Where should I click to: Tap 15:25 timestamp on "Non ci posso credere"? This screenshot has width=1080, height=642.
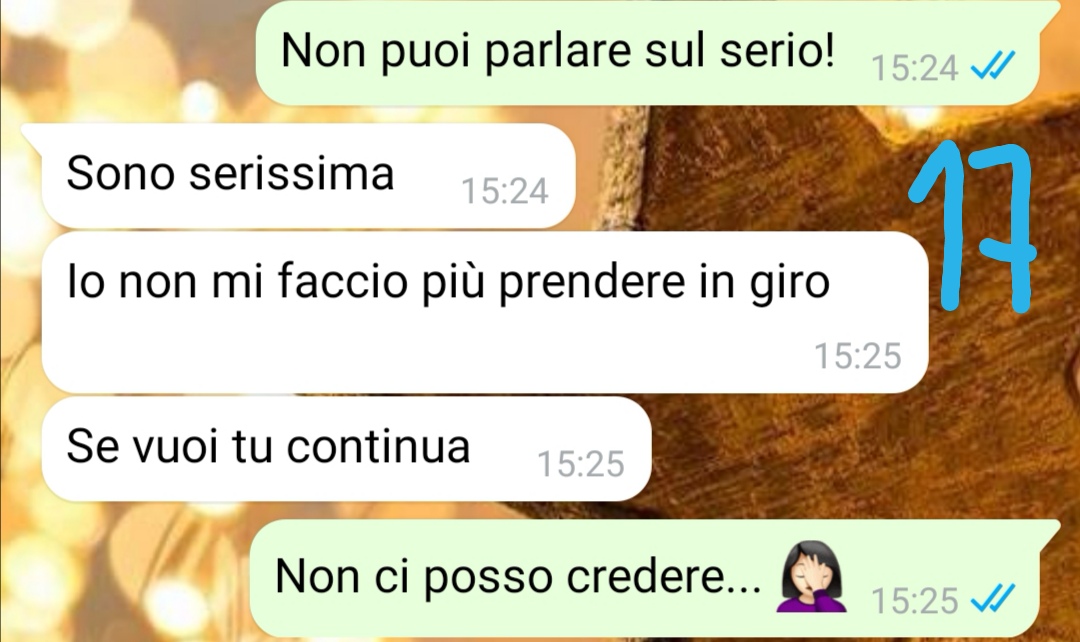pyautogui.click(x=914, y=600)
